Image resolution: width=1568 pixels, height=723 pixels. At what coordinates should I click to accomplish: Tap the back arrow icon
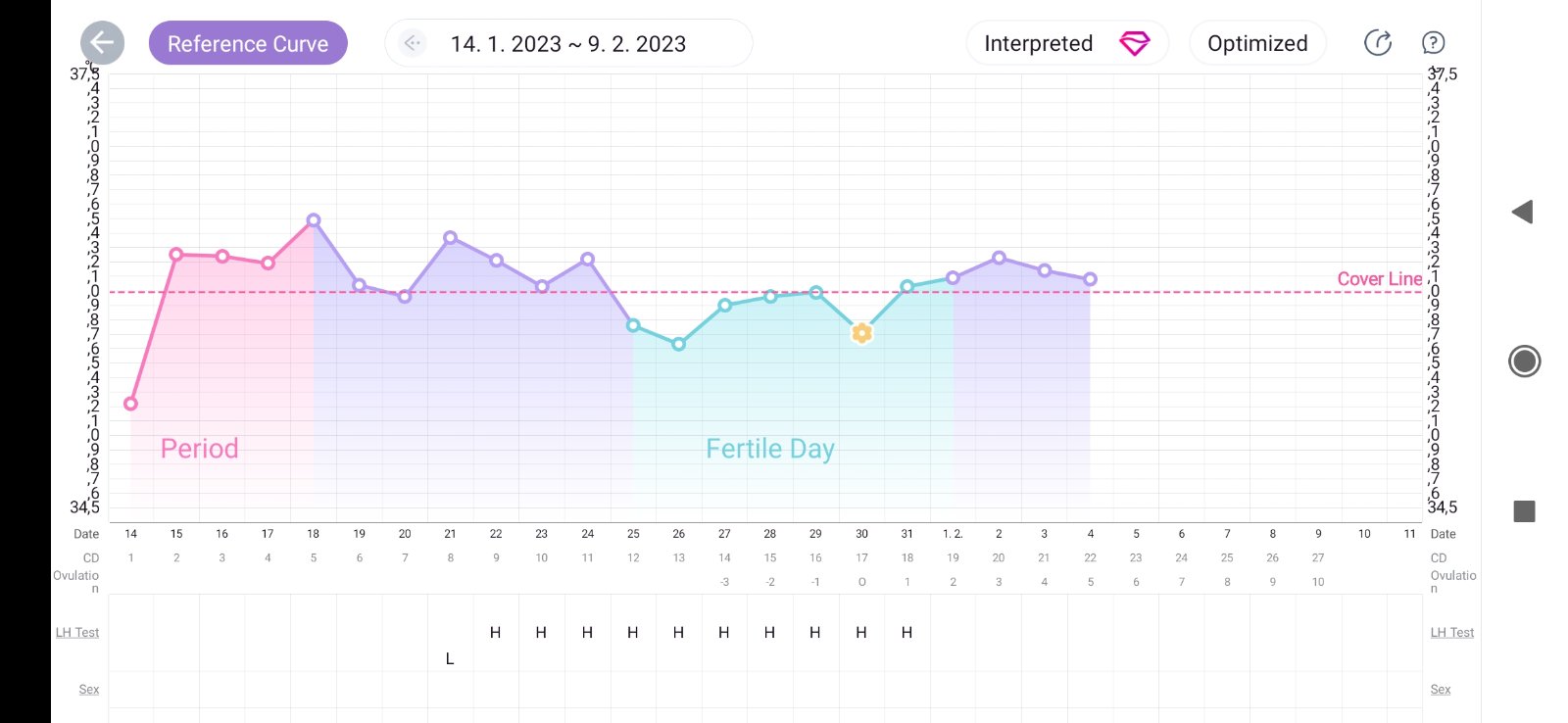tap(102, 43)
